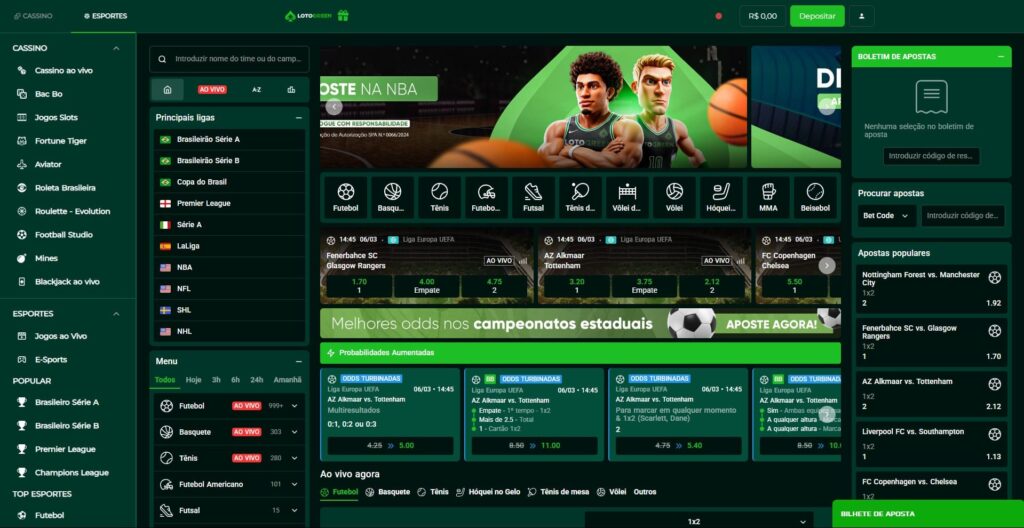
Task: Select the Hoje time filter tab
Action: [193, 380]
